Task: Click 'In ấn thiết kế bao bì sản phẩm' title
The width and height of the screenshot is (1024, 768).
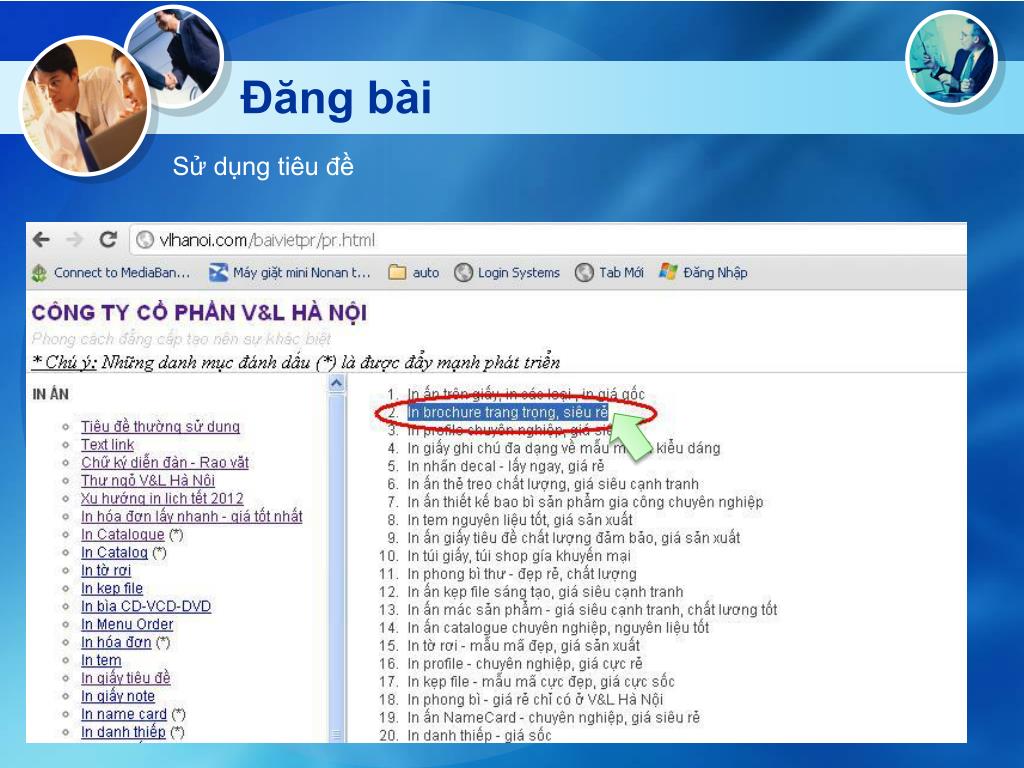Action: (x=585, y=502)
